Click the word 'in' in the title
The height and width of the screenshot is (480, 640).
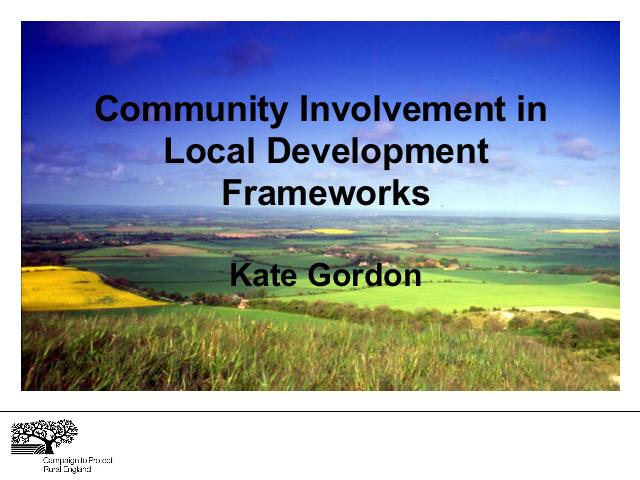(532, 109)
